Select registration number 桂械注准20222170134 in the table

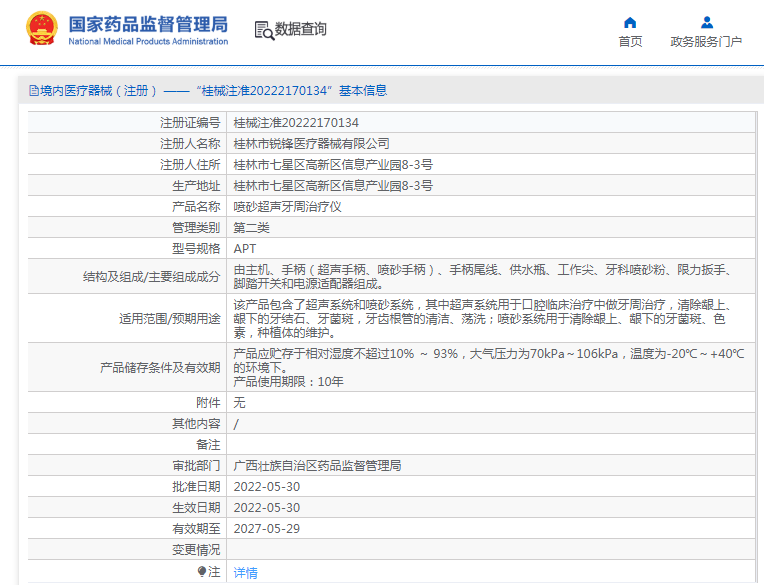296,123
